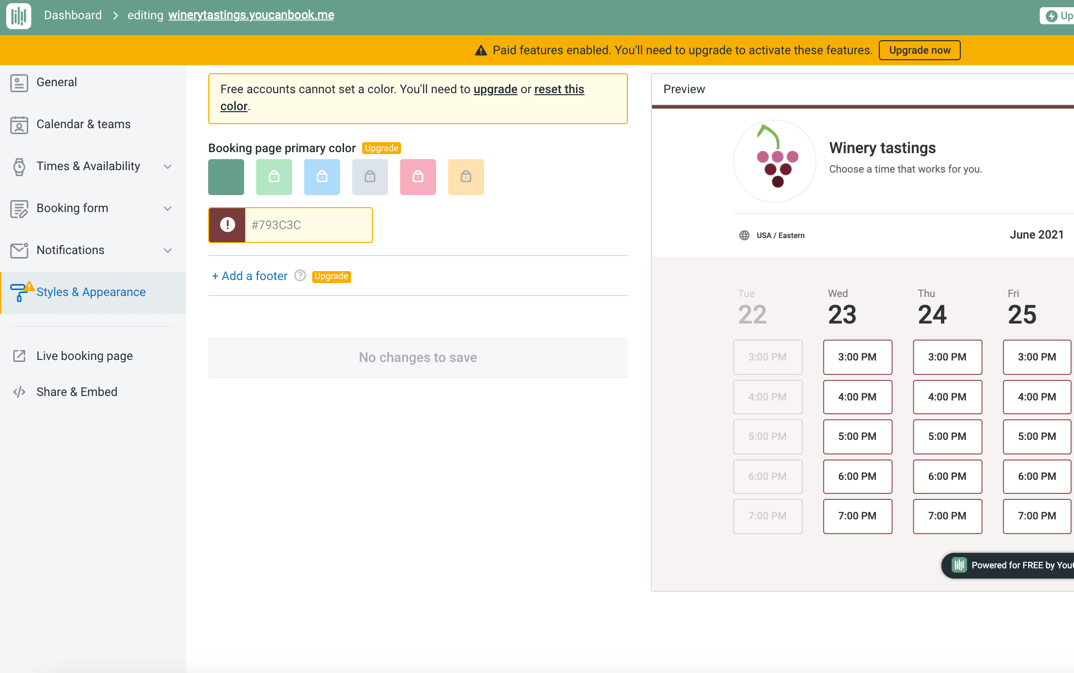Click the exclamation icon in the hex color field
Screen dimensions: 1074x673
pos(227,225)
